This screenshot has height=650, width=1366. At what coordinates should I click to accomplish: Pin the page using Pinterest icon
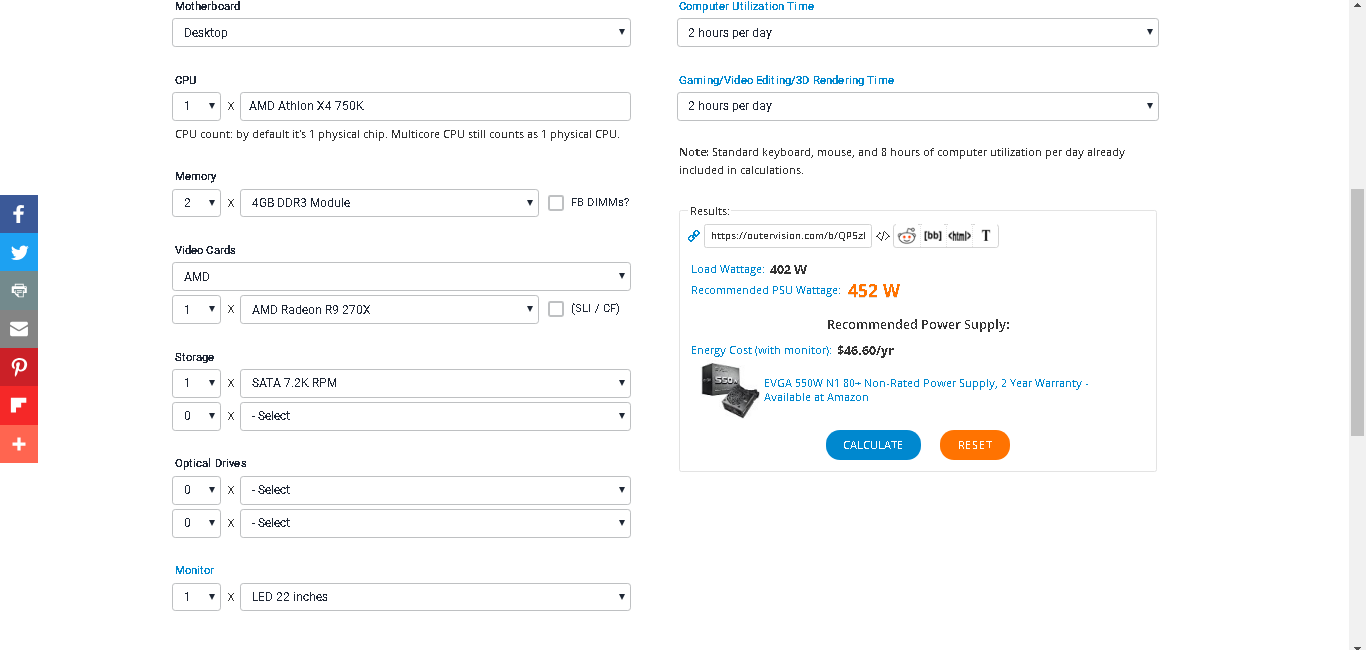[19, 367]
